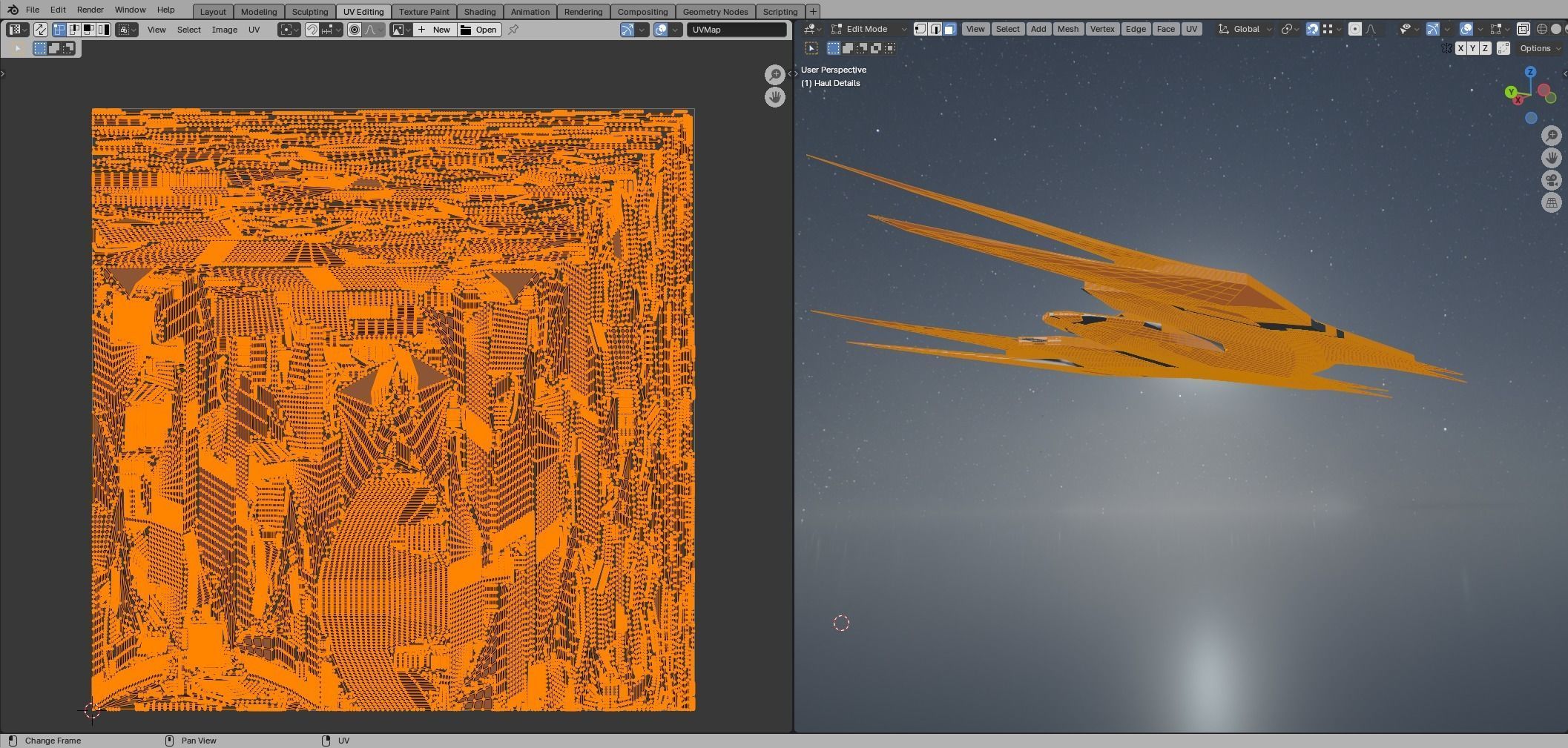Open the UV editor type dropdown

coord(18,30)
